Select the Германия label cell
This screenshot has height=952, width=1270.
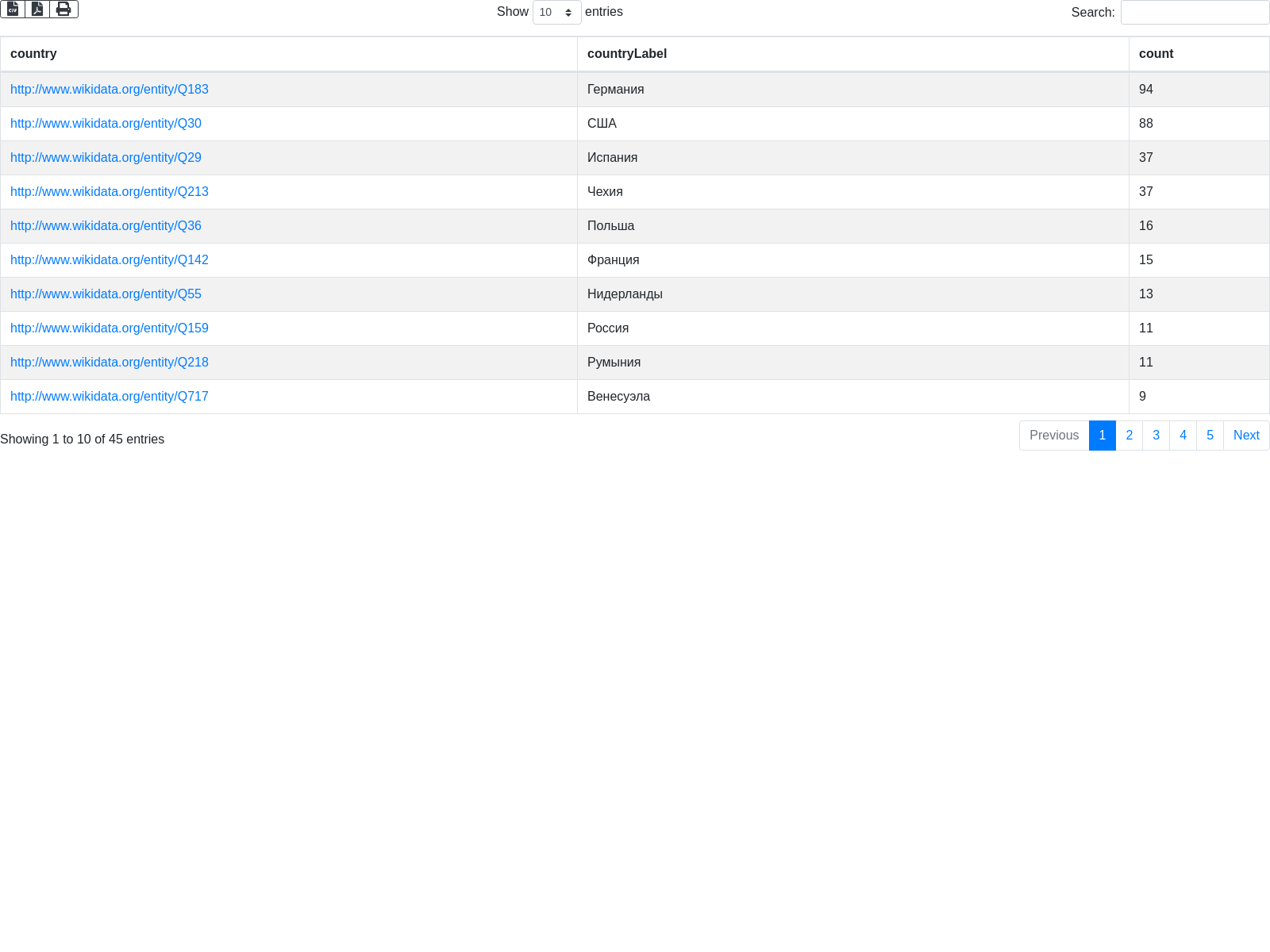click(x=853, y=90)
